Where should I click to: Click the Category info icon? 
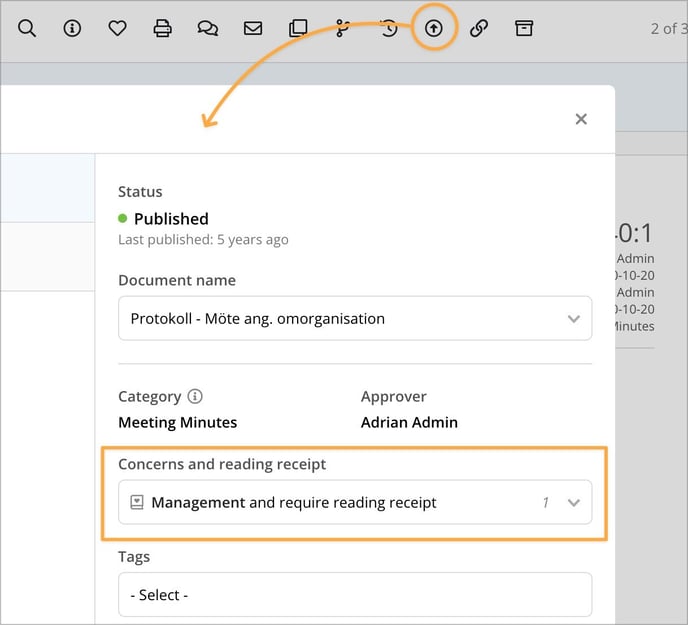point(195,396)
